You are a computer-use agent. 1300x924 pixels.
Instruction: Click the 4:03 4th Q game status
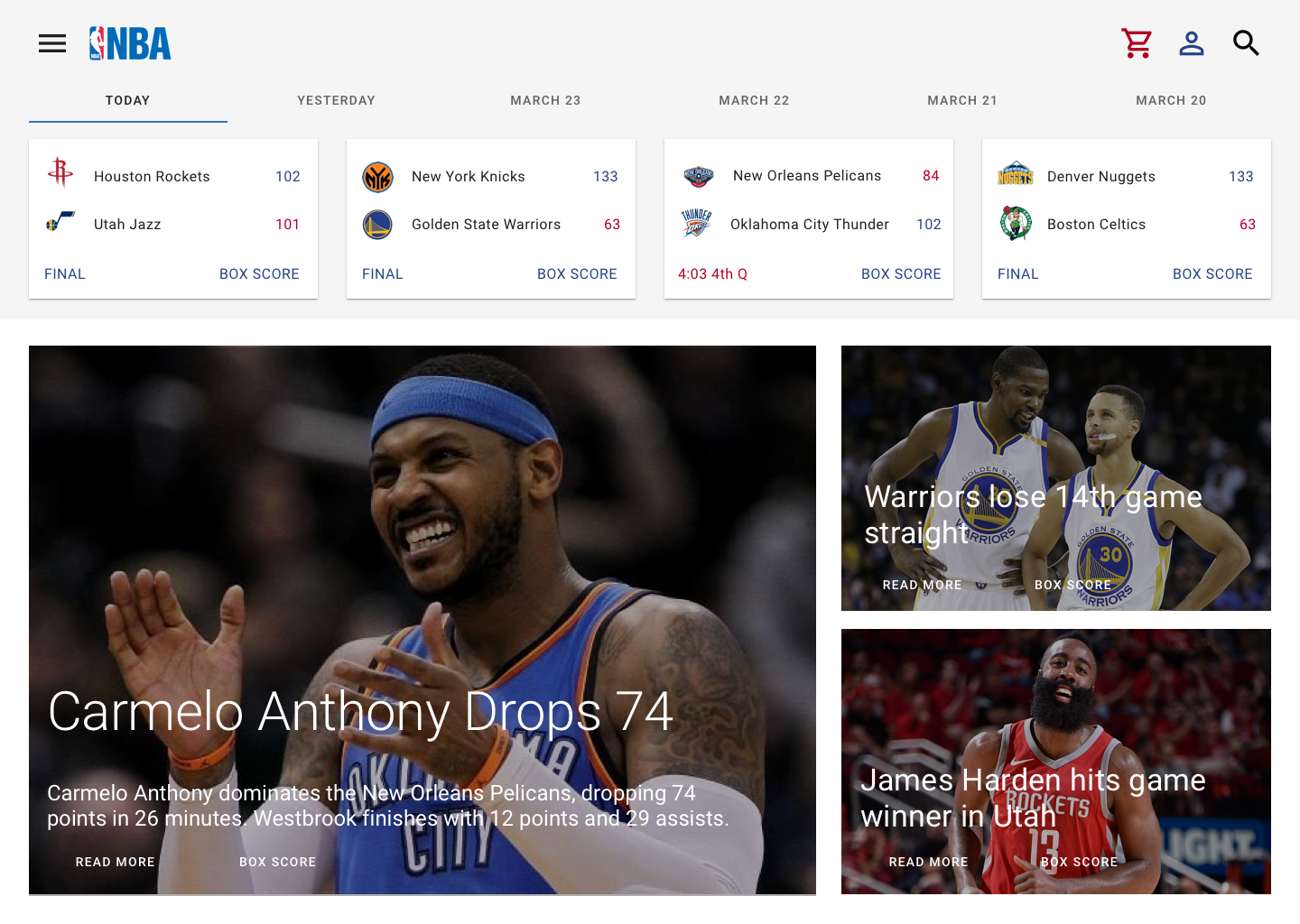pos(712,274)
